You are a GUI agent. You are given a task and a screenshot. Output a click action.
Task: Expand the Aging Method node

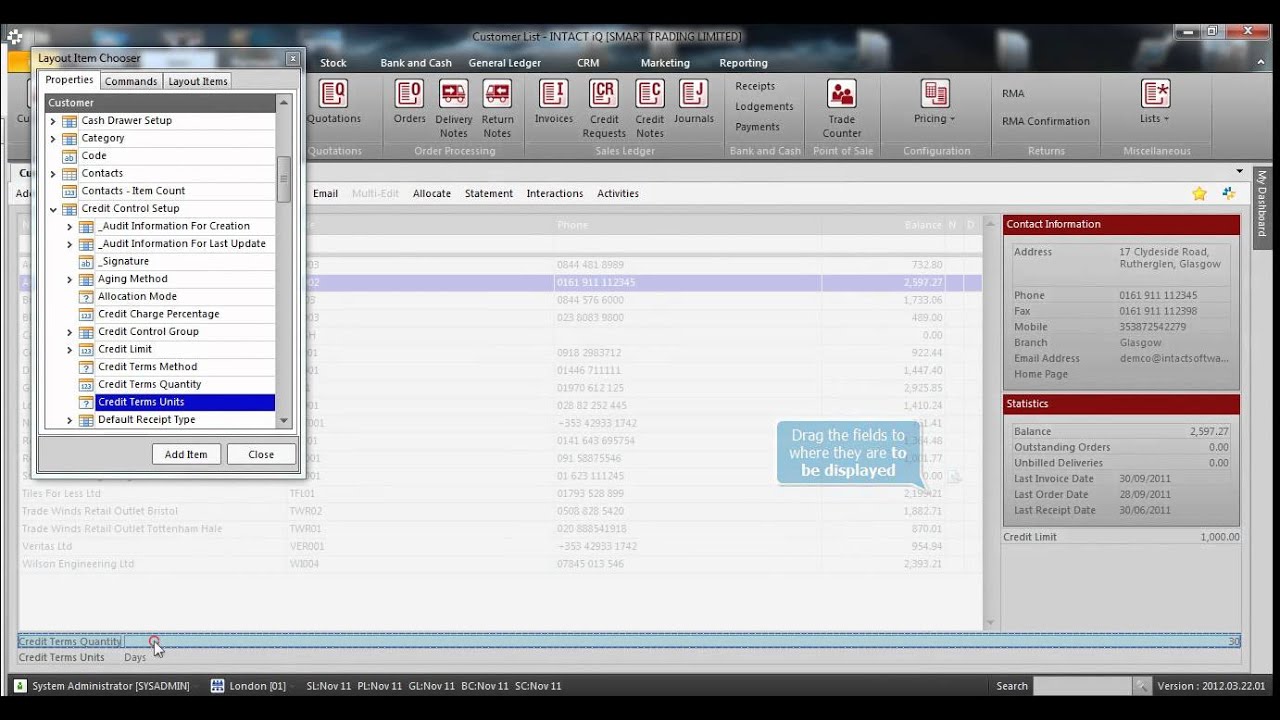point(70,280)
